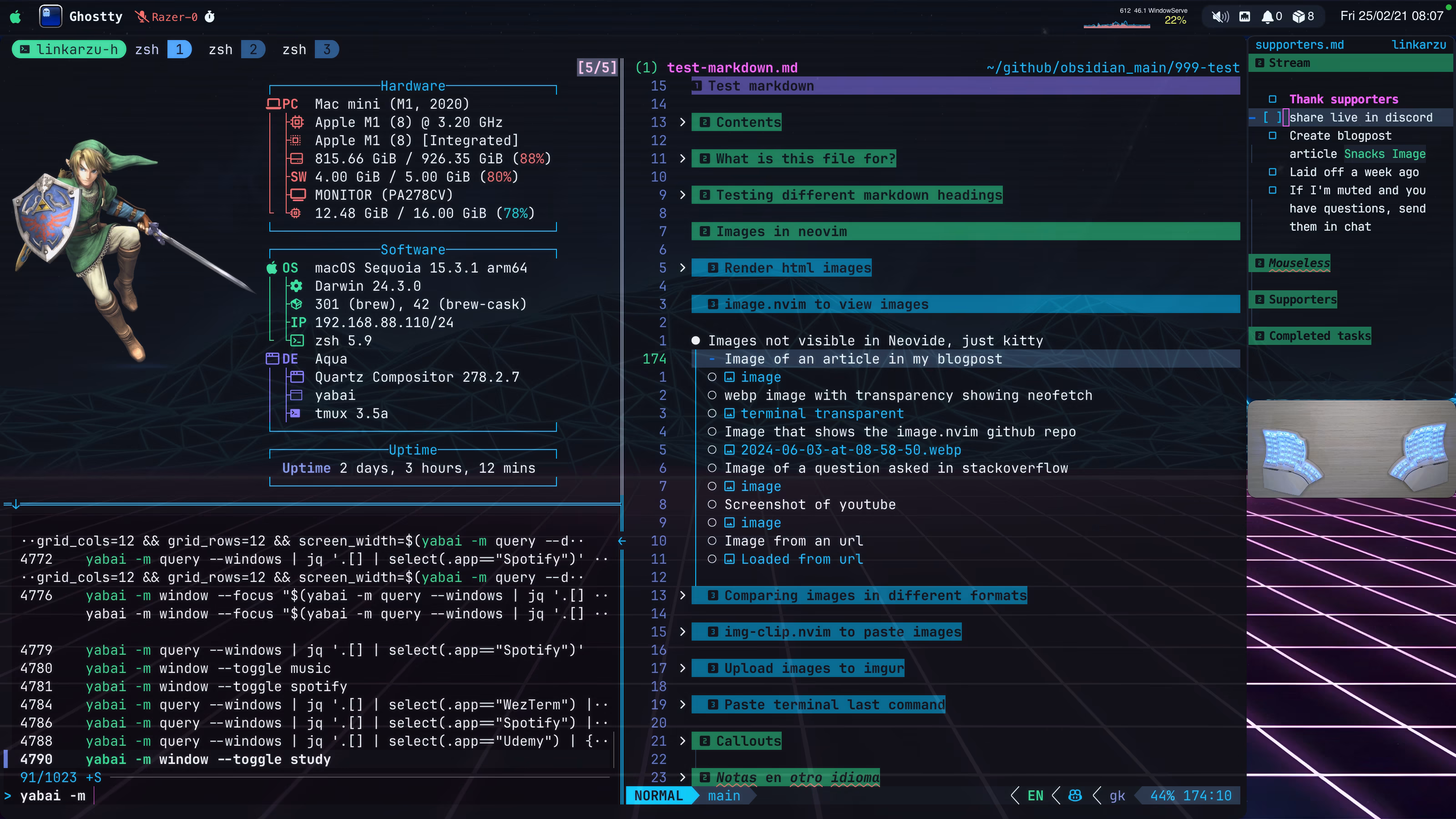
Task: Click the image icon beside '2024-06-03-at-08-58-50.webp'
Action: (730, 450)
